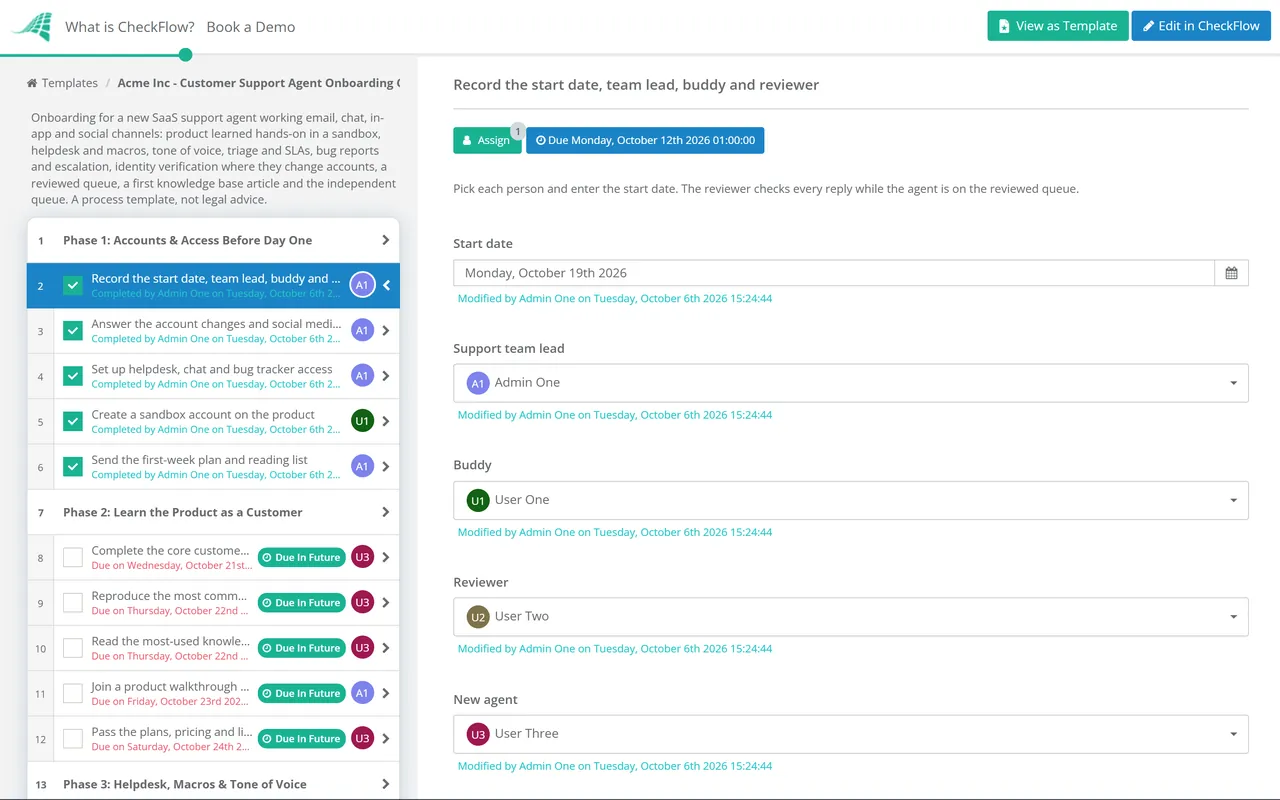Click the Start date input field
Screen dimensions: 1280x800
834,273
